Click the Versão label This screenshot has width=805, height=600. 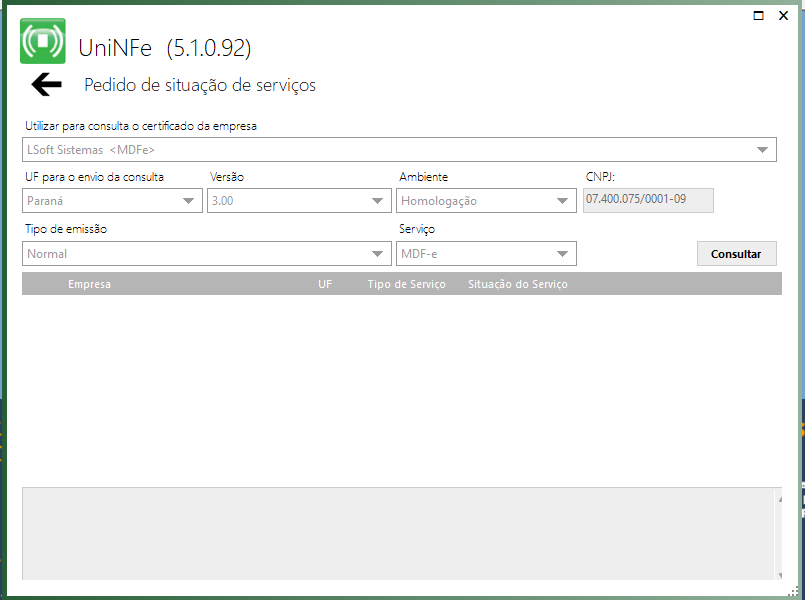227,177
